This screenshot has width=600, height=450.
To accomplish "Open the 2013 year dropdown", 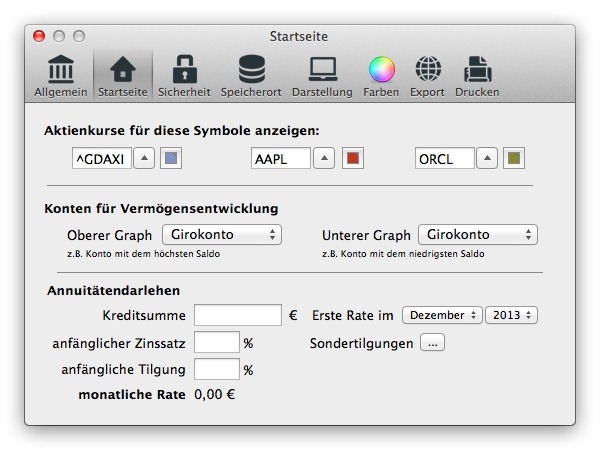I will (x=511, y=315).
